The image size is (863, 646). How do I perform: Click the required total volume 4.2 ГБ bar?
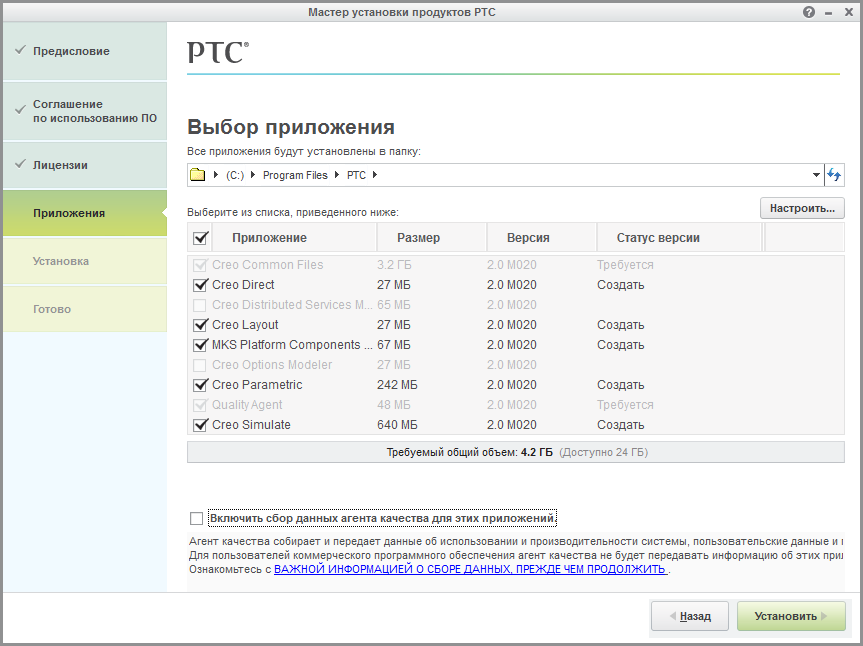click(x=516, y=452)
